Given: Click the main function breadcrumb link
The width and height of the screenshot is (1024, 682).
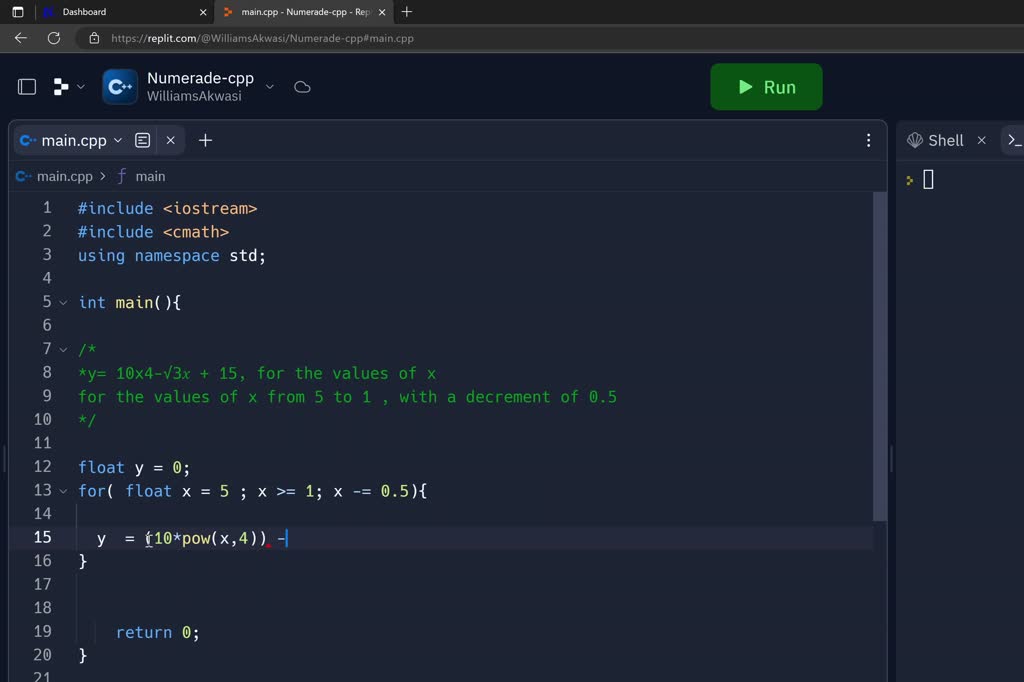Looking at the screenshot, I should (x=150, y=176).
